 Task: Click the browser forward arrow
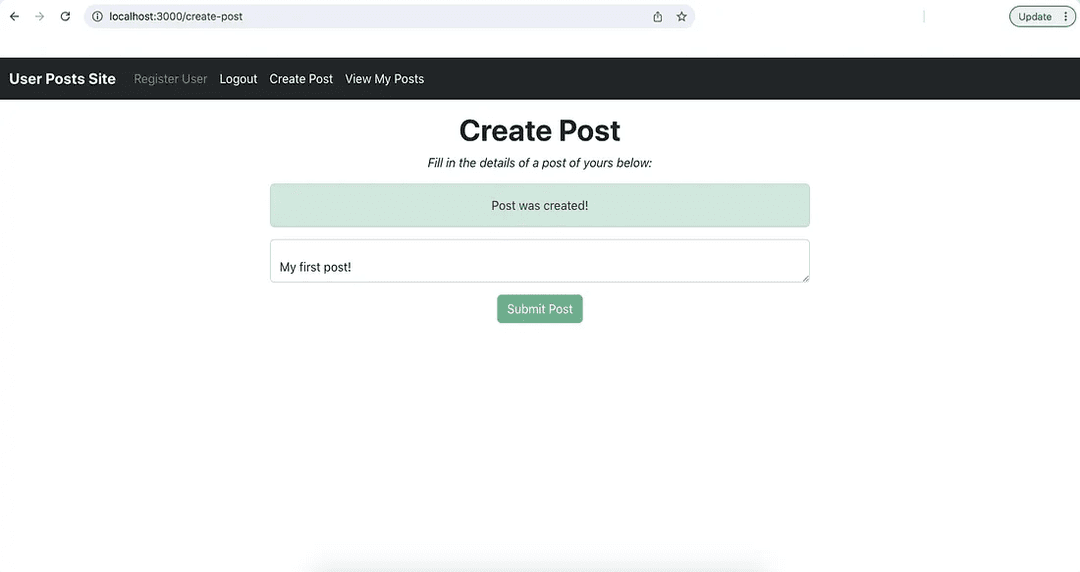tap(39, 17)
